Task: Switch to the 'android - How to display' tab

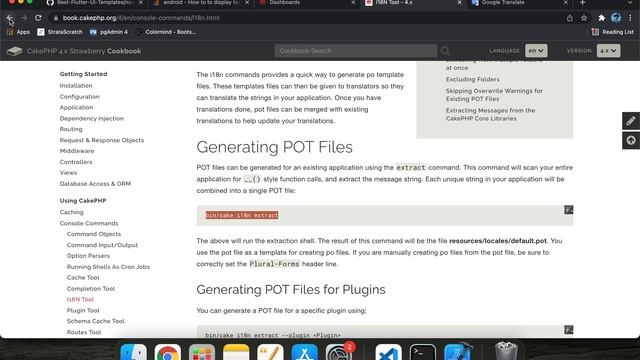Action: click(x=200, y=3)
